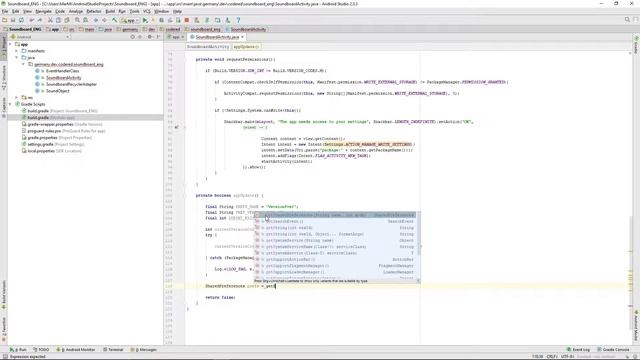Click the Replace toolbar icon
The width and height of the screenshot is (640, 360).
click(x=85, y=20)
